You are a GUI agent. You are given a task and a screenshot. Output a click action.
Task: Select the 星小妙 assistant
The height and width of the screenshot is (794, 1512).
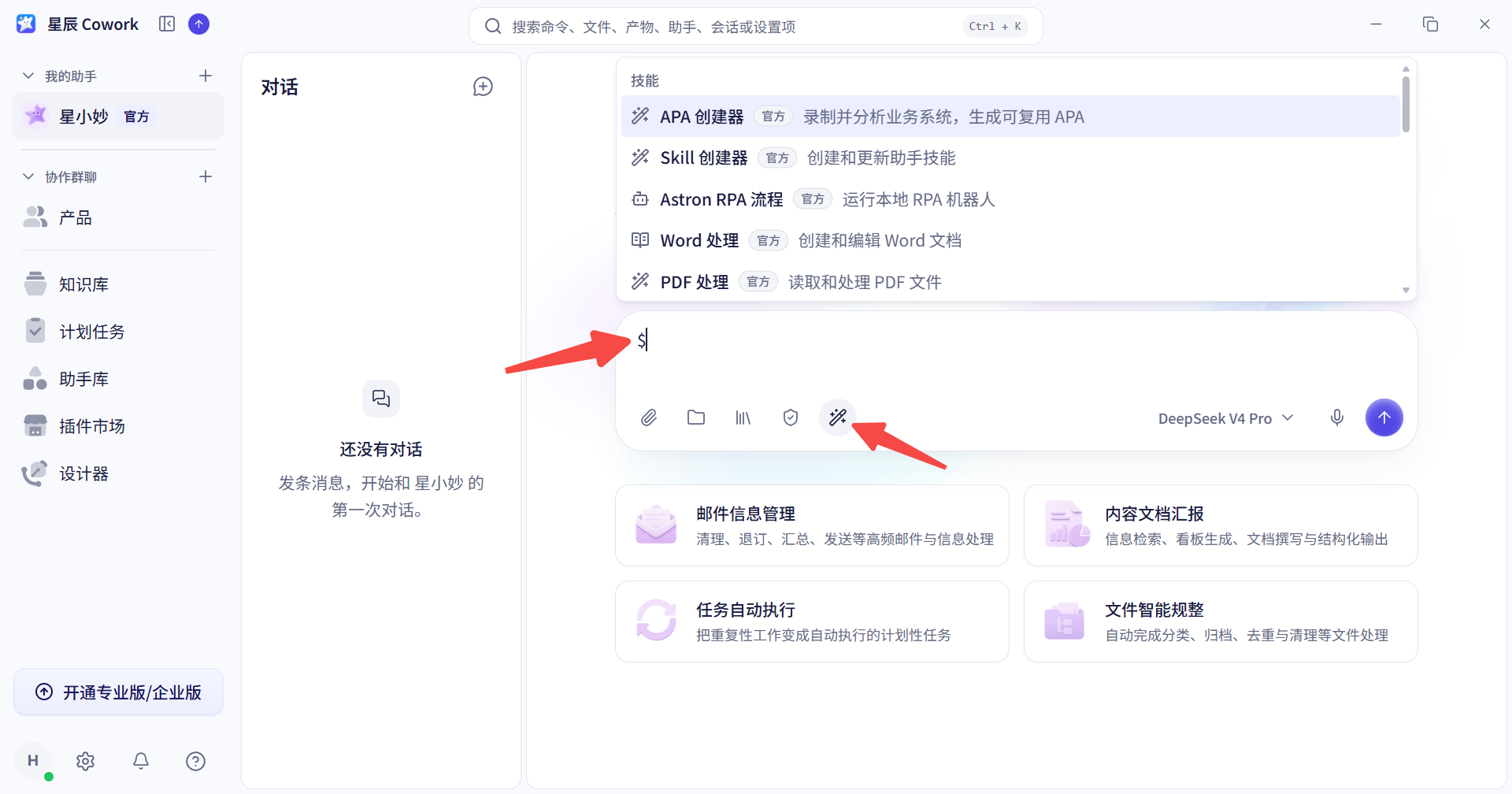(x=118, y=117)
